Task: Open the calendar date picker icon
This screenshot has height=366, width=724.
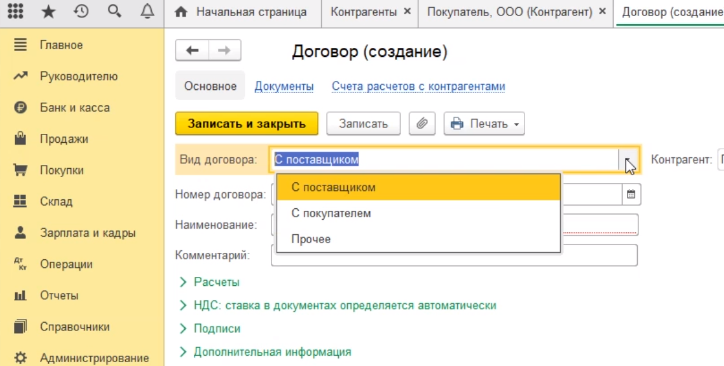Action: [631, 194]
